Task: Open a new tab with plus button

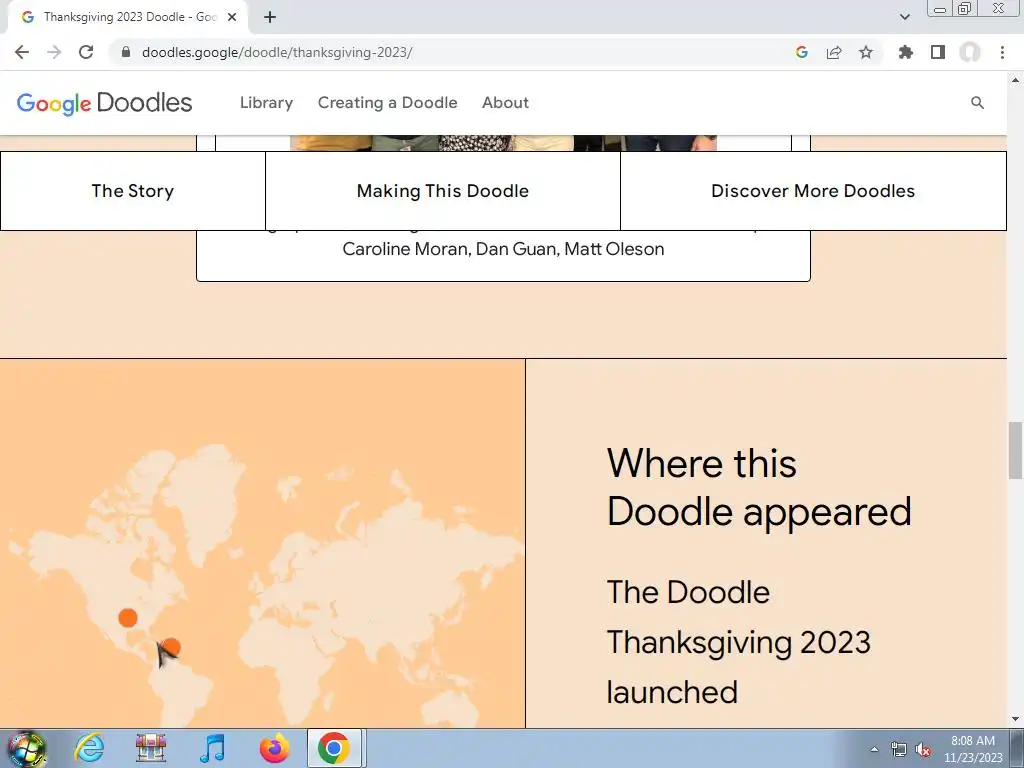Action: click(x=270, y=17)
